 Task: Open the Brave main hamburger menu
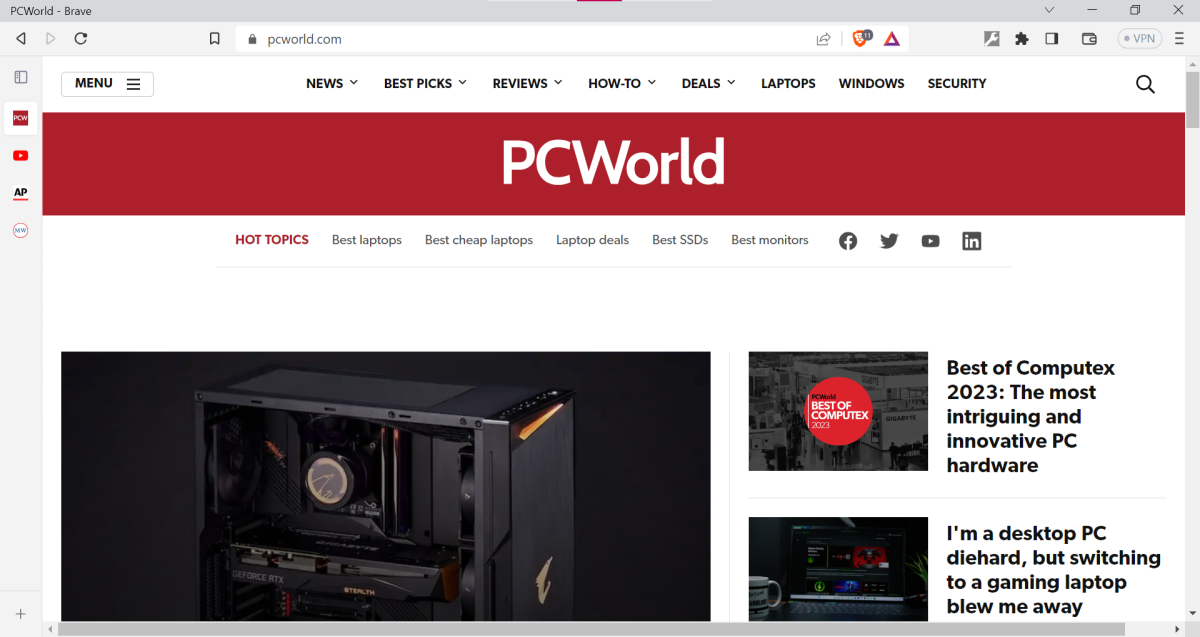tap(1180, 39)
